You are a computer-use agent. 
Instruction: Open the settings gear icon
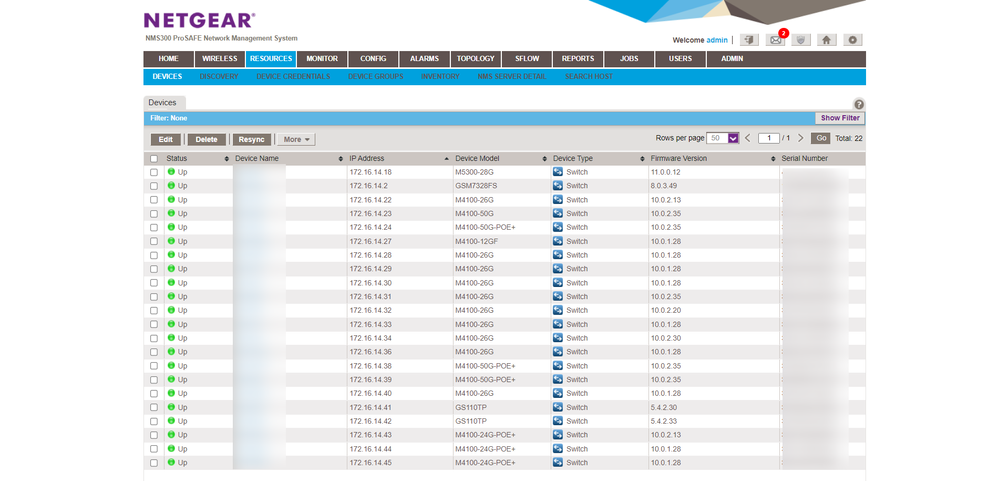[x=852, y=40]
